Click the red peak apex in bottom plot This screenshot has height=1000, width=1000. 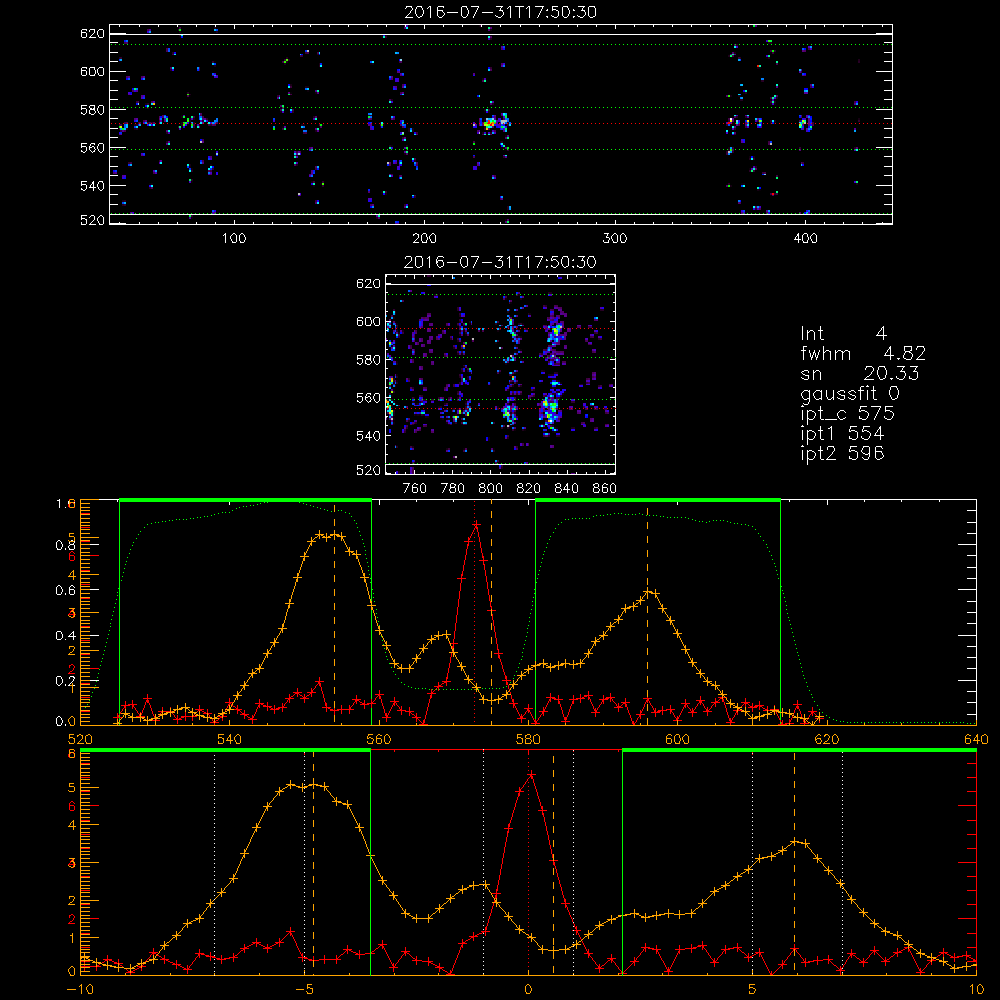[x=531, y=774]
